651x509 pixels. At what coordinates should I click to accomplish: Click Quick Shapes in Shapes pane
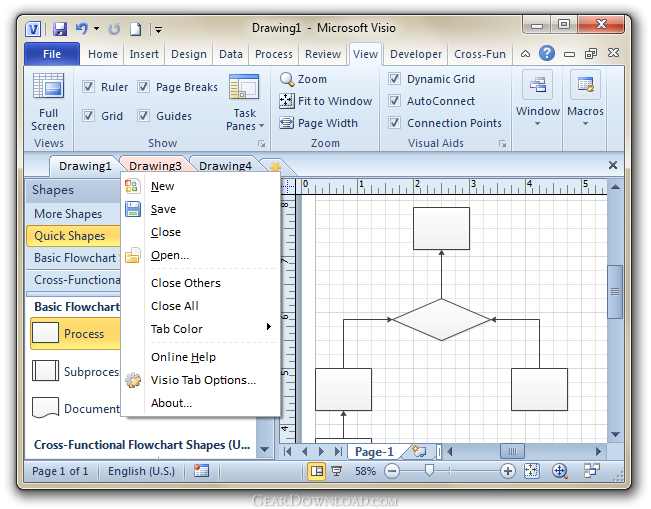point(73,235)
